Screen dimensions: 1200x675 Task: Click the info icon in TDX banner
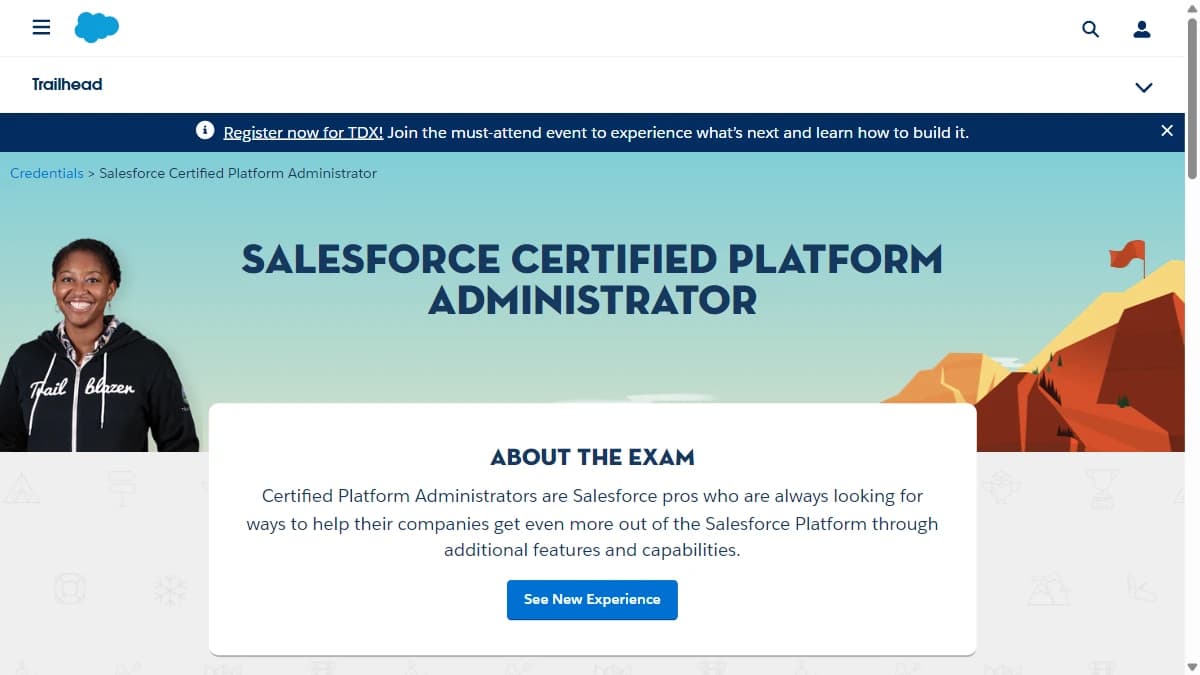tap(205, 130)
